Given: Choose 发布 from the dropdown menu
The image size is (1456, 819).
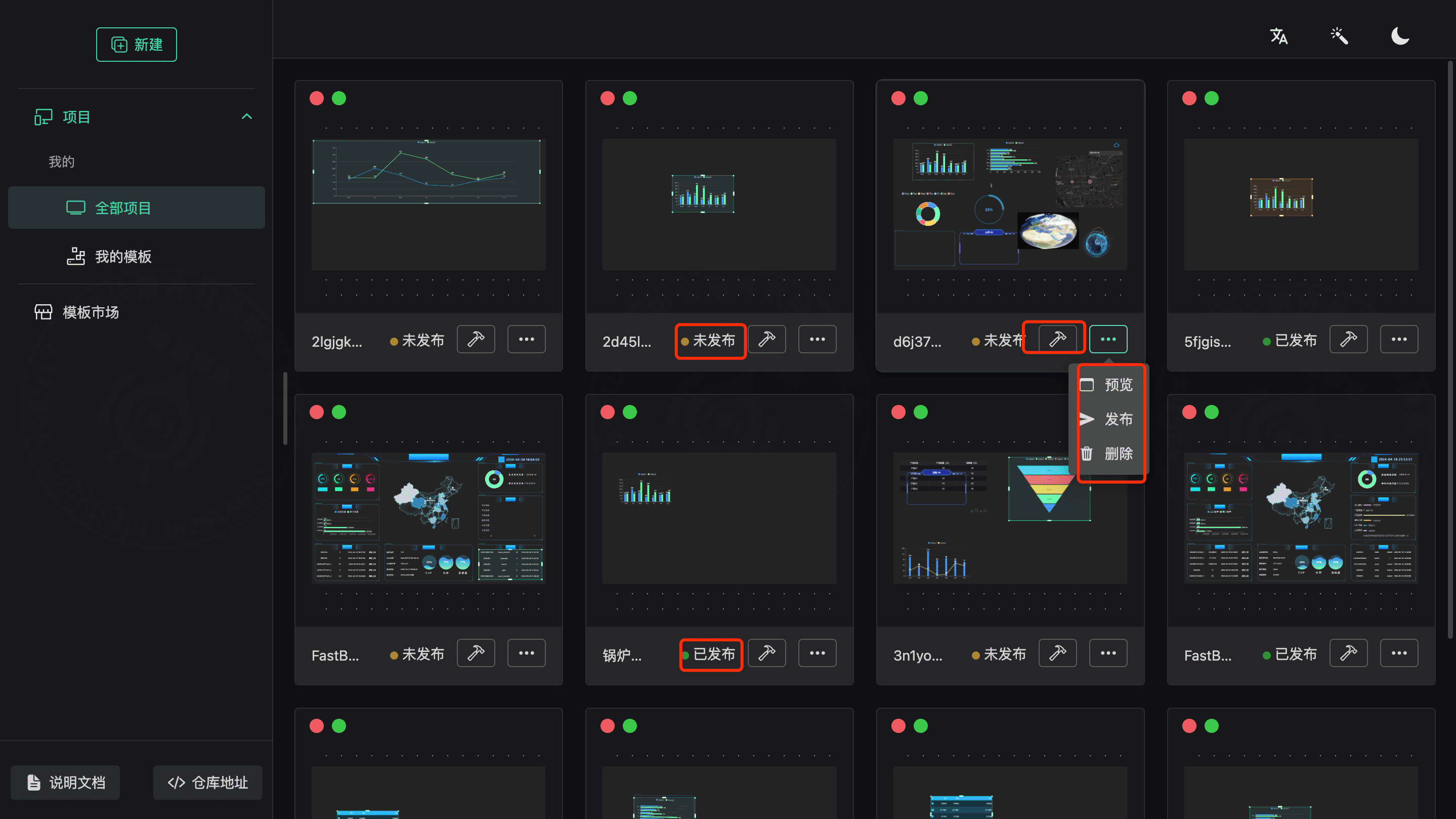Looking at the screenshot, I should coord(1108,420).
